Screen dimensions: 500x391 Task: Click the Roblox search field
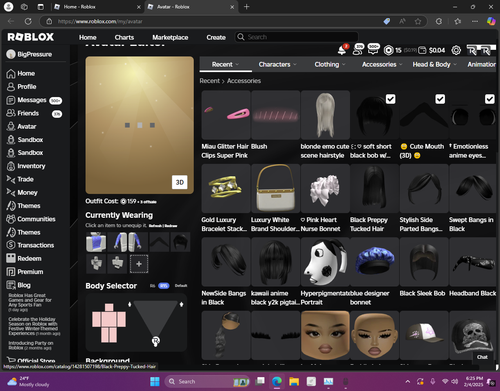[297, 37]
